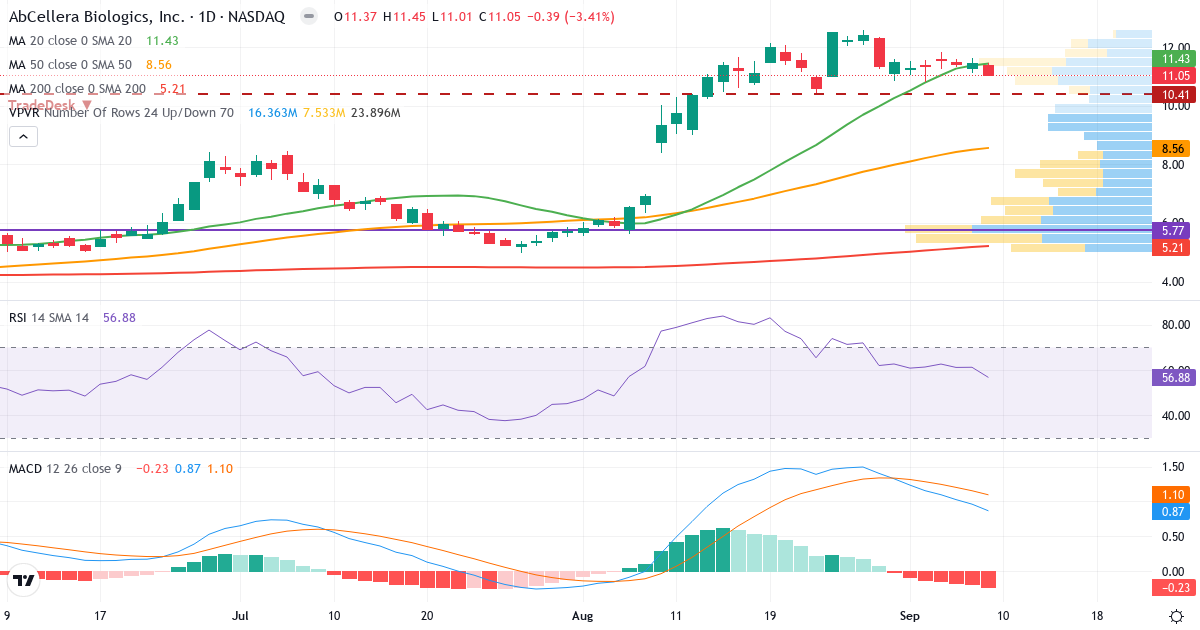Click the MACD blue 0.87 axis label

click(1169, 510)
